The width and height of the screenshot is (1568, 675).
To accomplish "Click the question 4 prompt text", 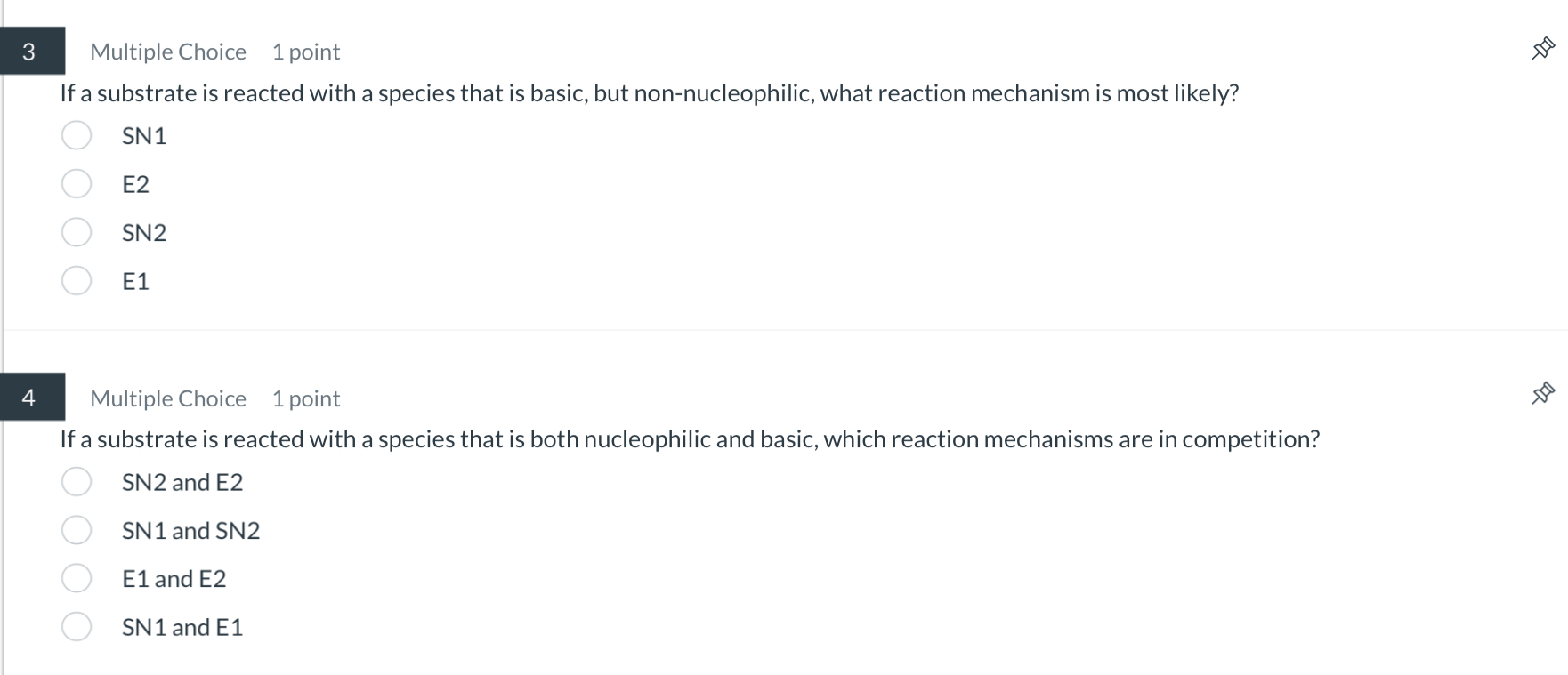I will click(690, 438).
